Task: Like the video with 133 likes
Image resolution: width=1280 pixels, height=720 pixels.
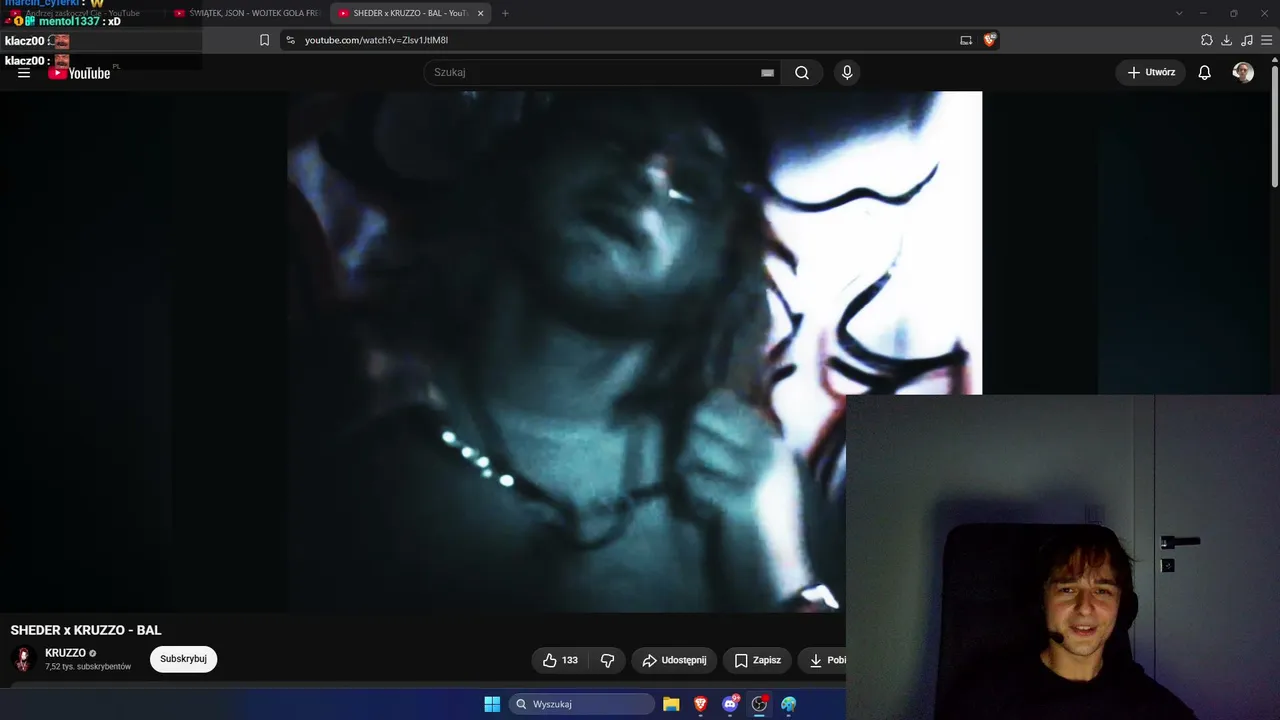Action: pos(560,660)
